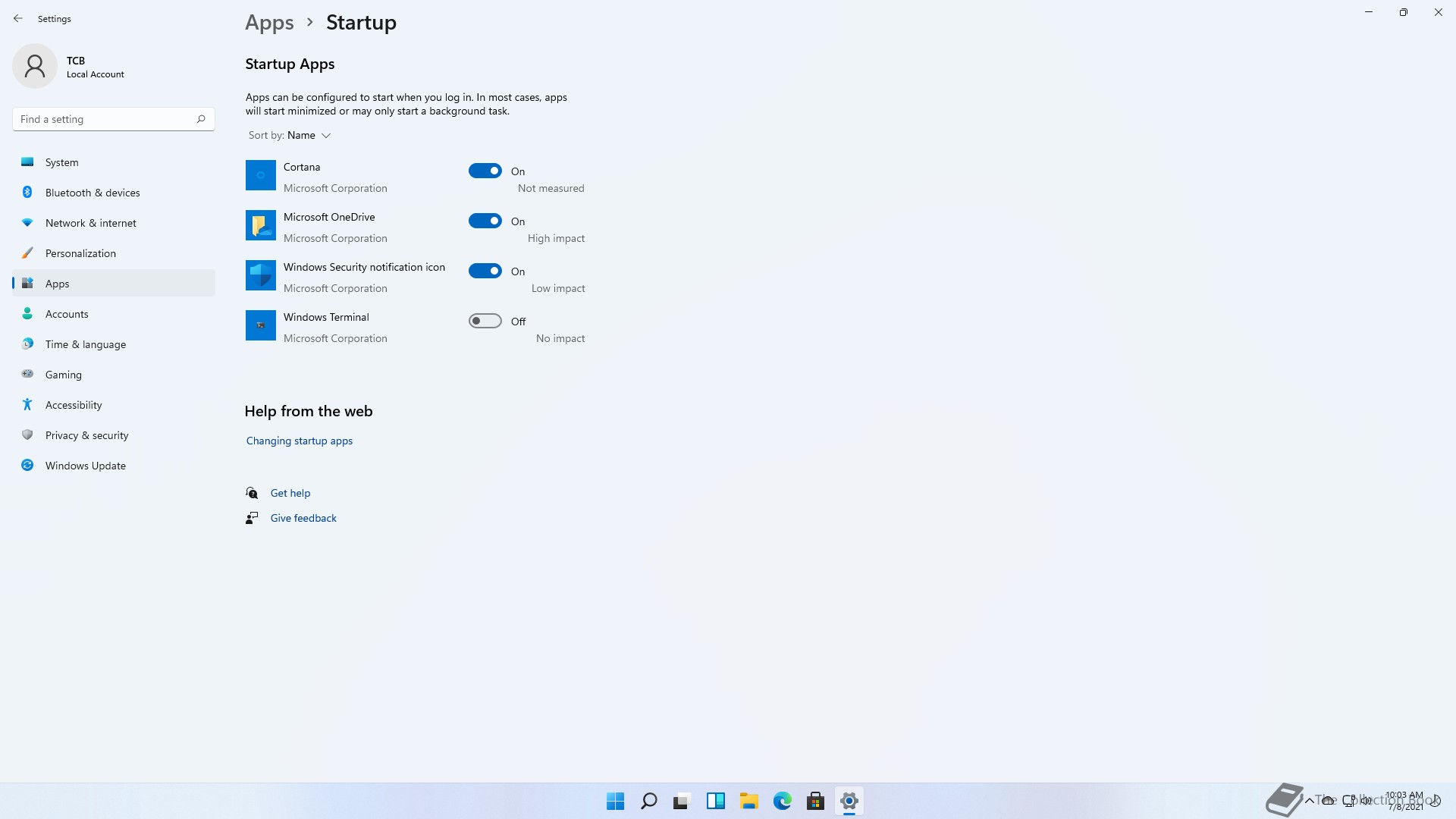Image resolution: width=1456 pixels, height=819 pixels.
Task: Click the Give feedback link
Action: coord(303,518)
